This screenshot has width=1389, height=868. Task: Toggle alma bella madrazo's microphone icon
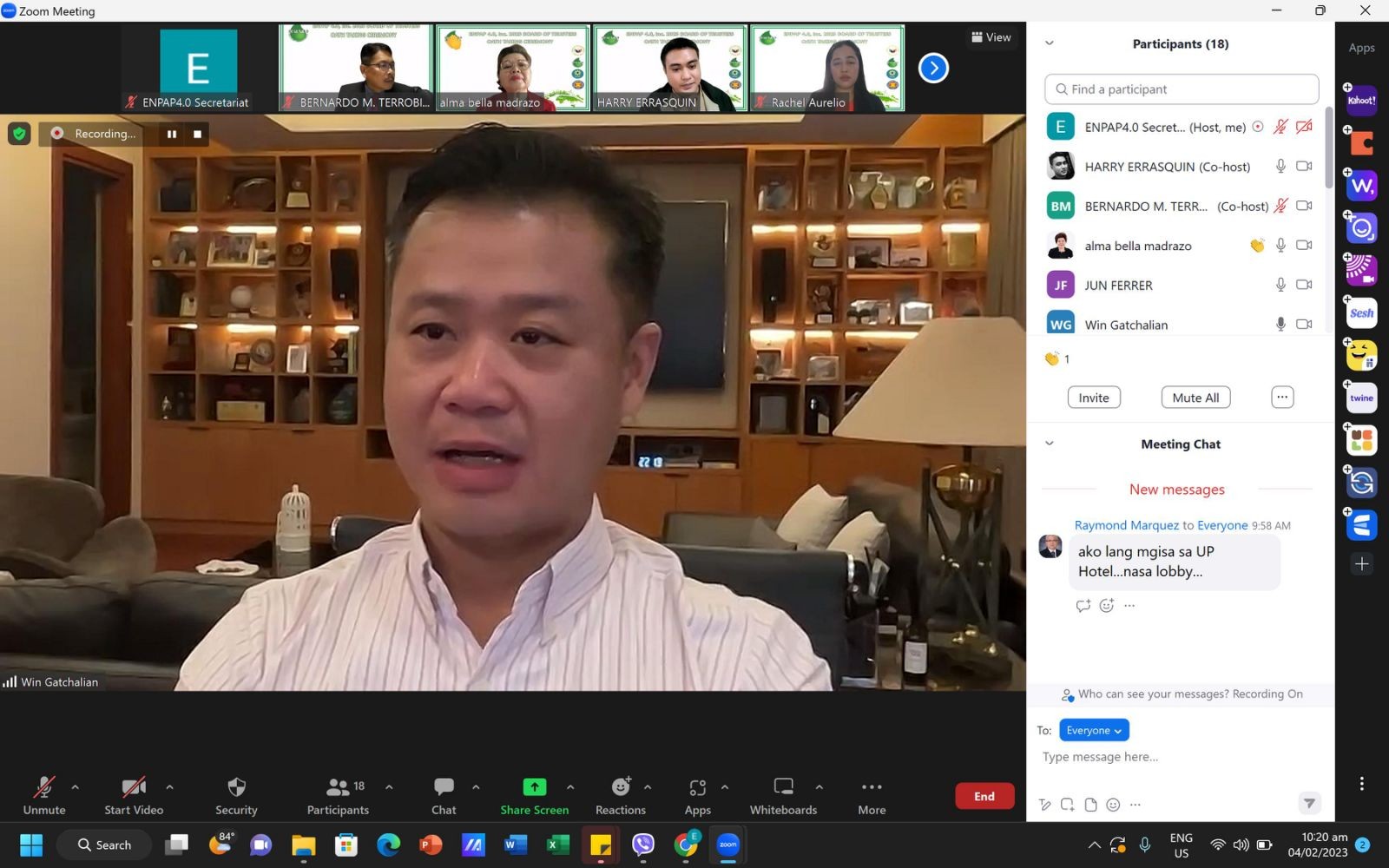pos(1280,246)
